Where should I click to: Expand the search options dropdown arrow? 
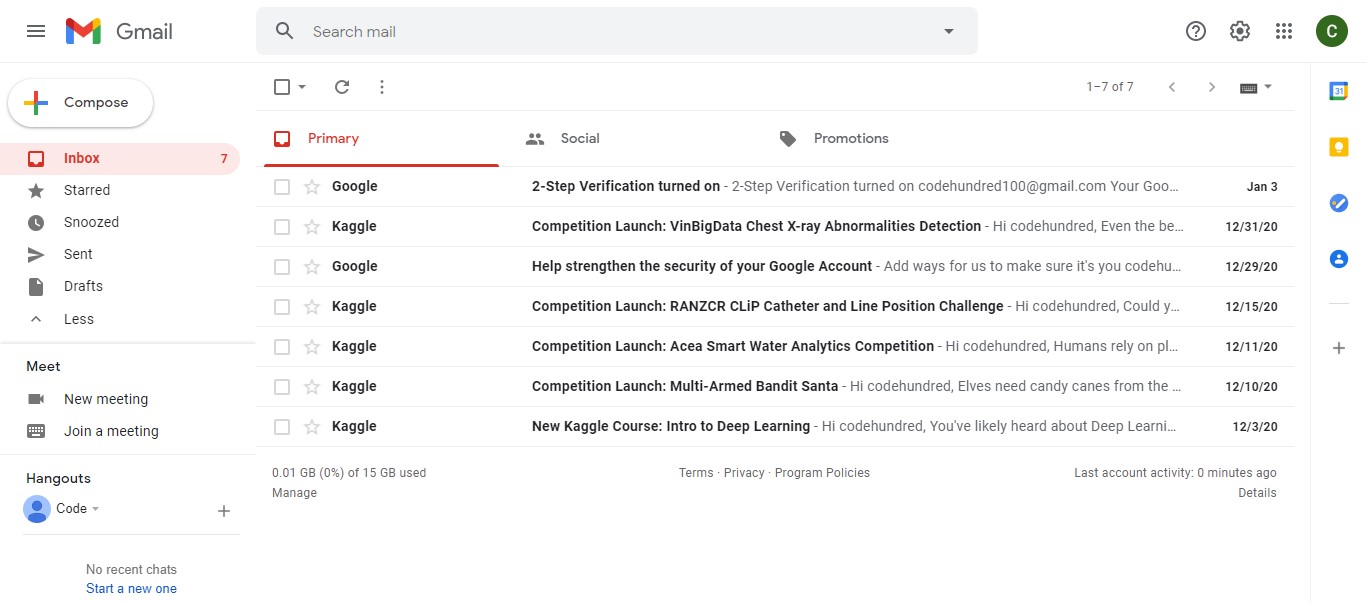click(949, 31)
